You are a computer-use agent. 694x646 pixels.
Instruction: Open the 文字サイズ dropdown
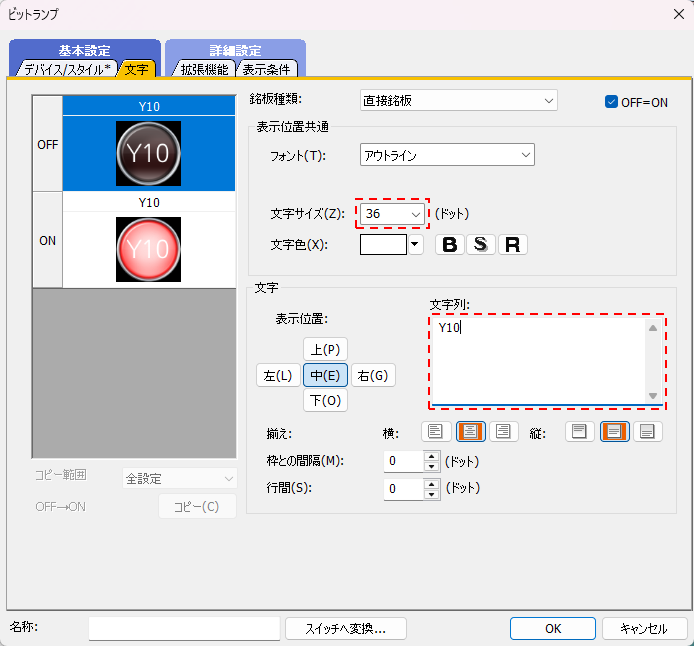click(394, 214)
